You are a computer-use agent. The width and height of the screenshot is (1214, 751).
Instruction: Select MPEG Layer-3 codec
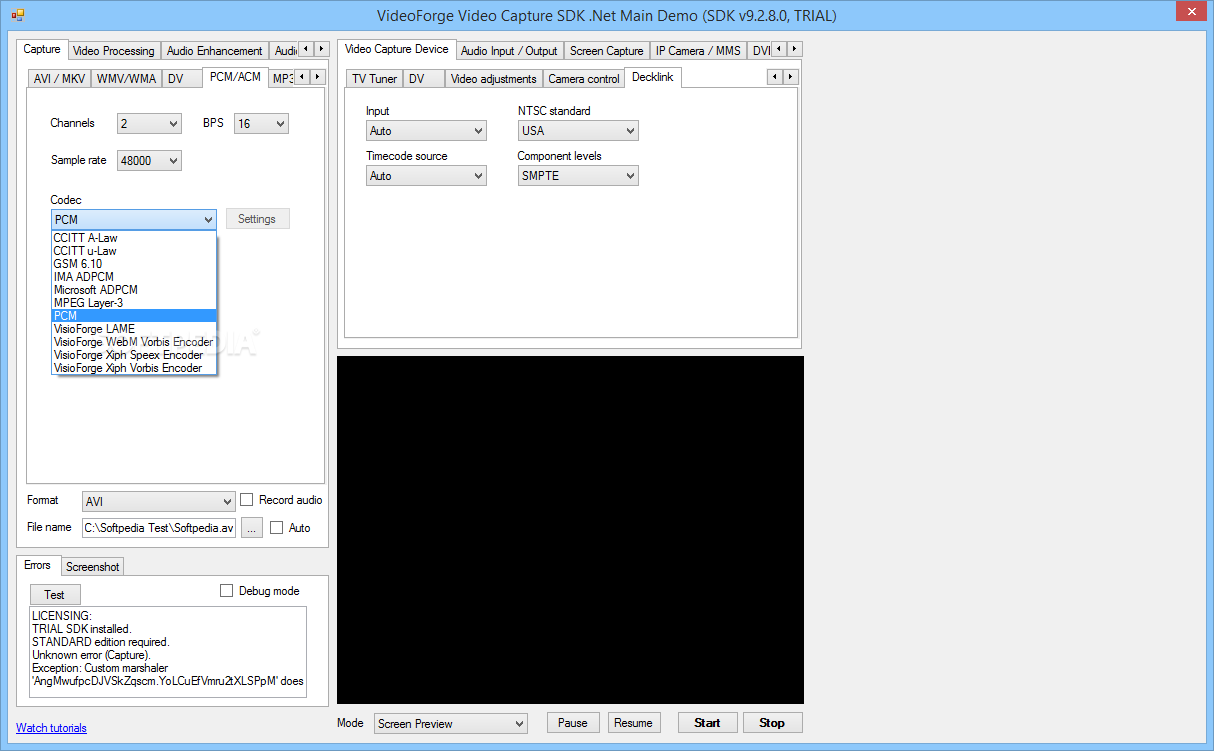134,303
